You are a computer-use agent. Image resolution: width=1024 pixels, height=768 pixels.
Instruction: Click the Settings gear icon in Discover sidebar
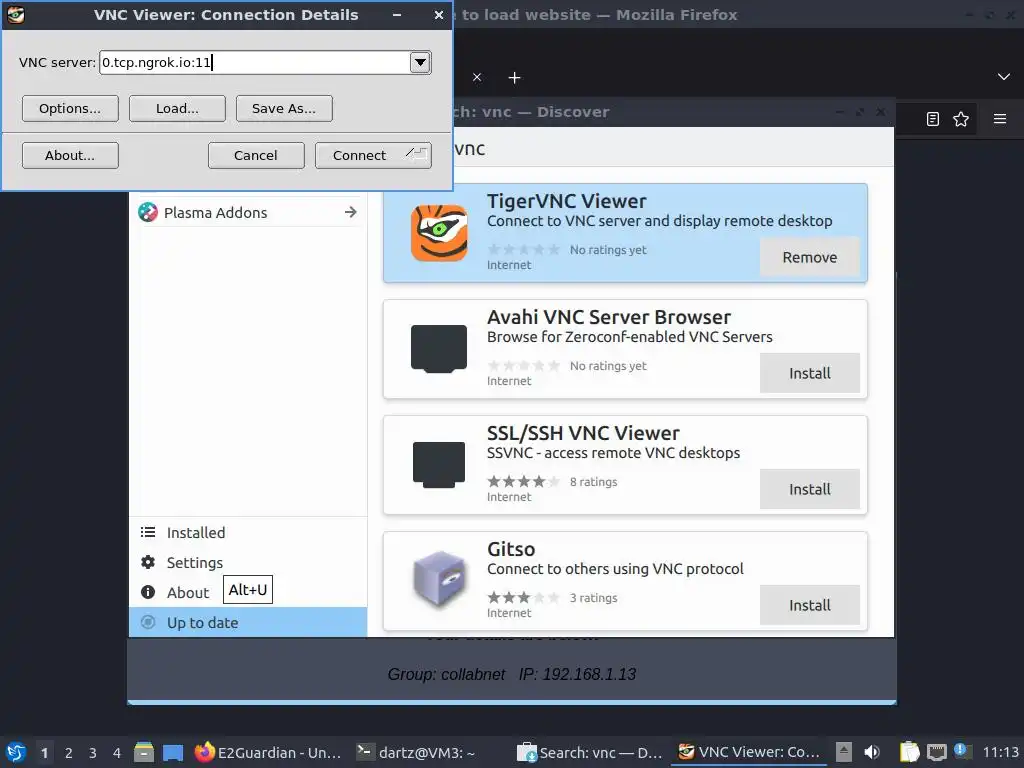point(148,562)
